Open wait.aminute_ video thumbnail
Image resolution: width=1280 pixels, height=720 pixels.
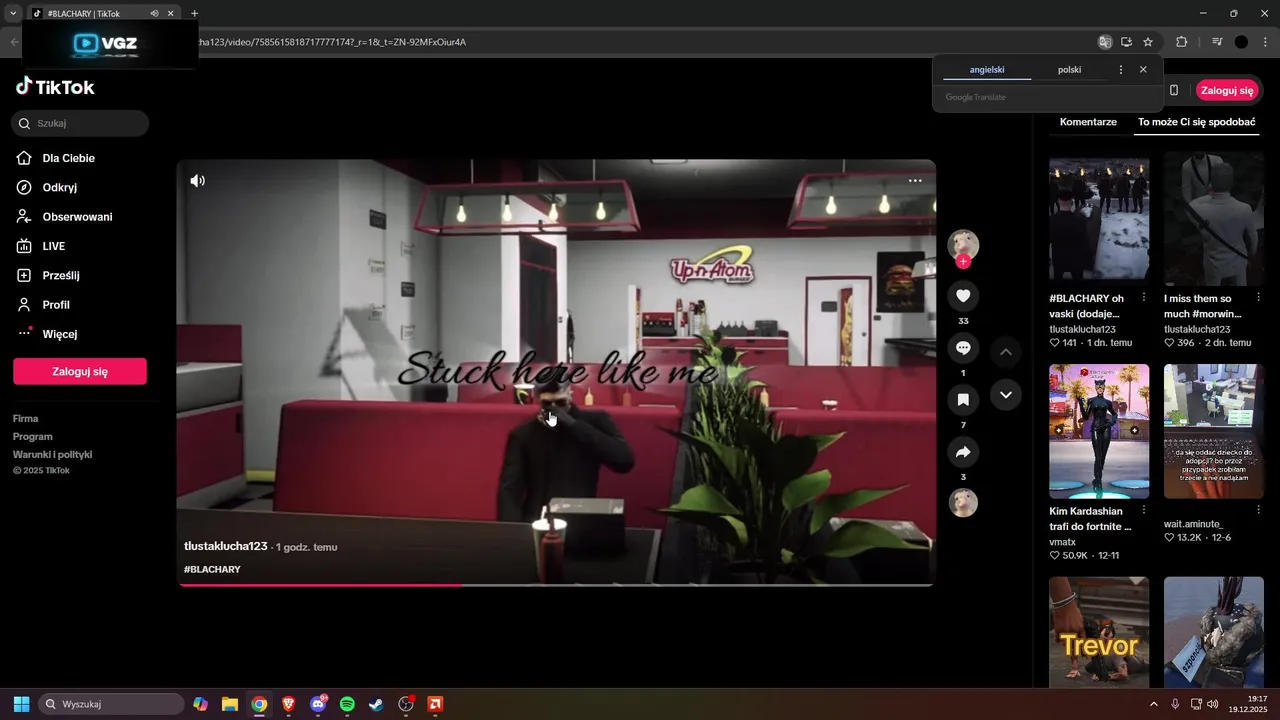click(x=1214, y=431)
